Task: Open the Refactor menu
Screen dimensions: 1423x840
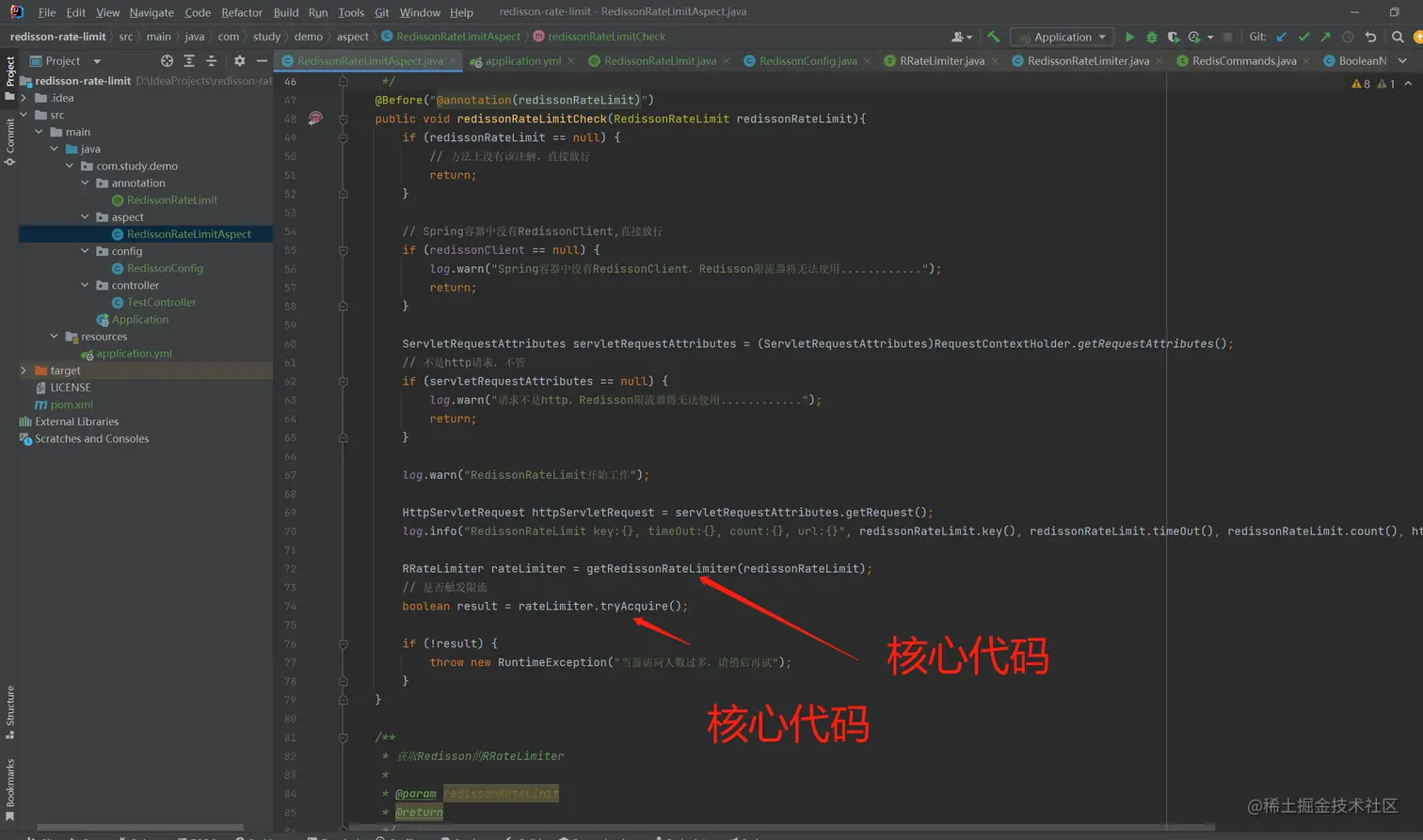Action: [242, 12]
